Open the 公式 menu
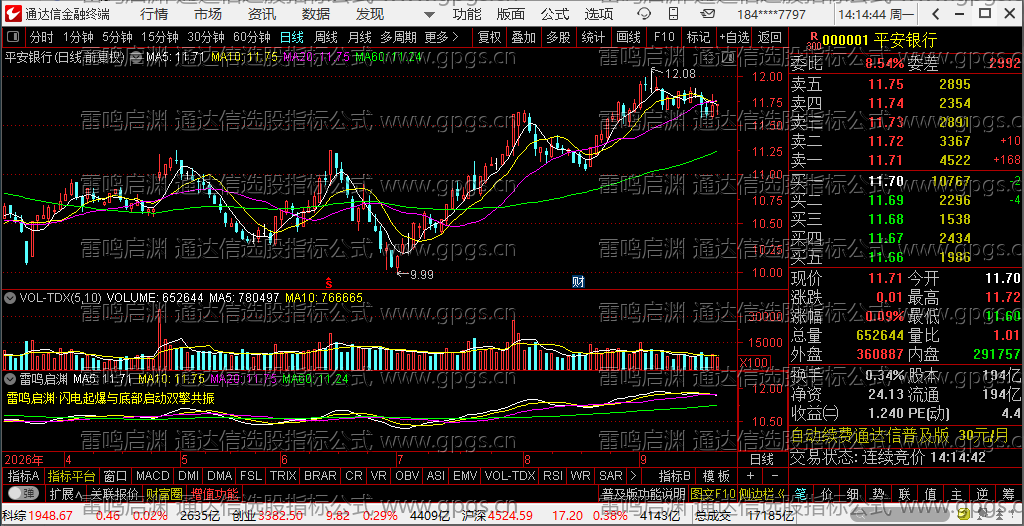This screenshot has height=526, width=1024. 555,14
